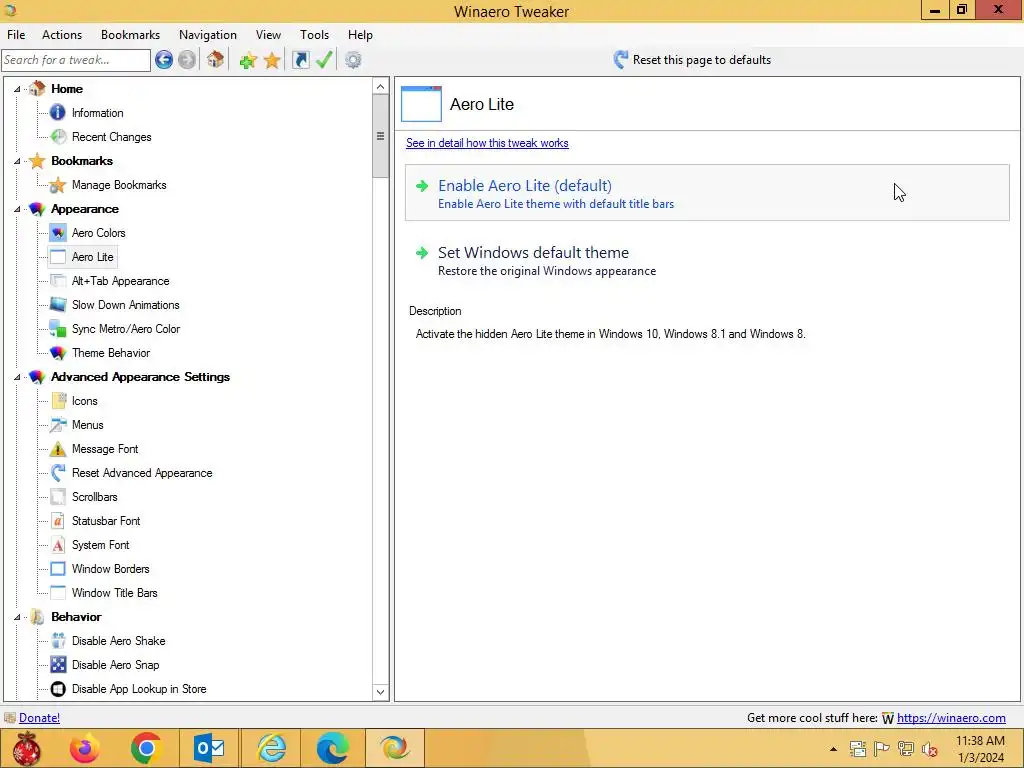Image resolution: width=1024 pixels, height=768 pixels.
Task: Click the Reset Advanced Appearance icon
Action: tap(57, 472)
